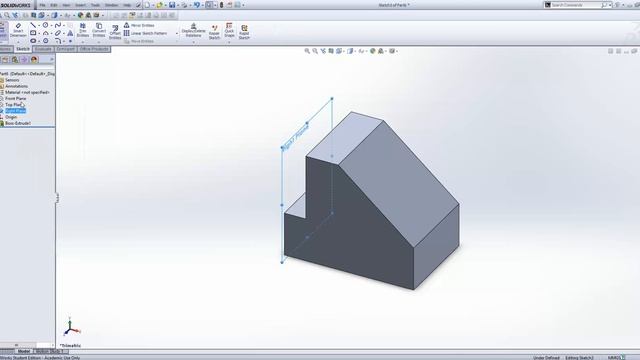Activate the Rapid Sketch tool
The image size is (640, 360).
[x=244, y=32]
